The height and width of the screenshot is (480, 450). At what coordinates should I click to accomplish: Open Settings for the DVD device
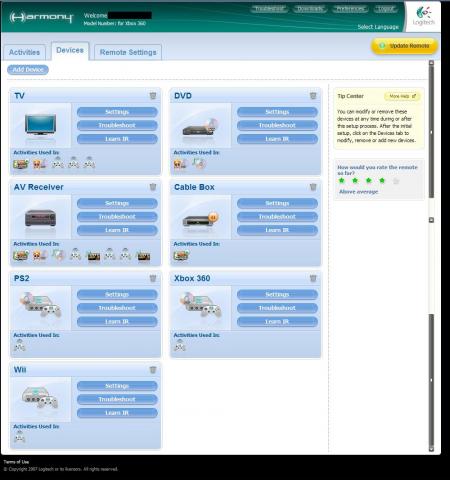point(277,112)
